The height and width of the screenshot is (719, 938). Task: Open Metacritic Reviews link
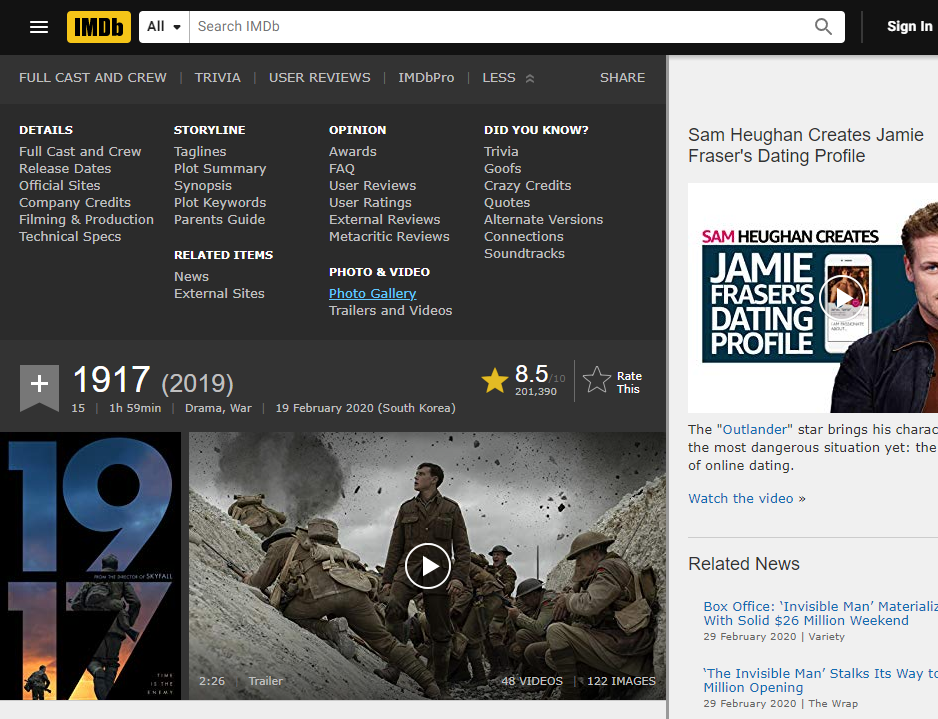point(389,237)
